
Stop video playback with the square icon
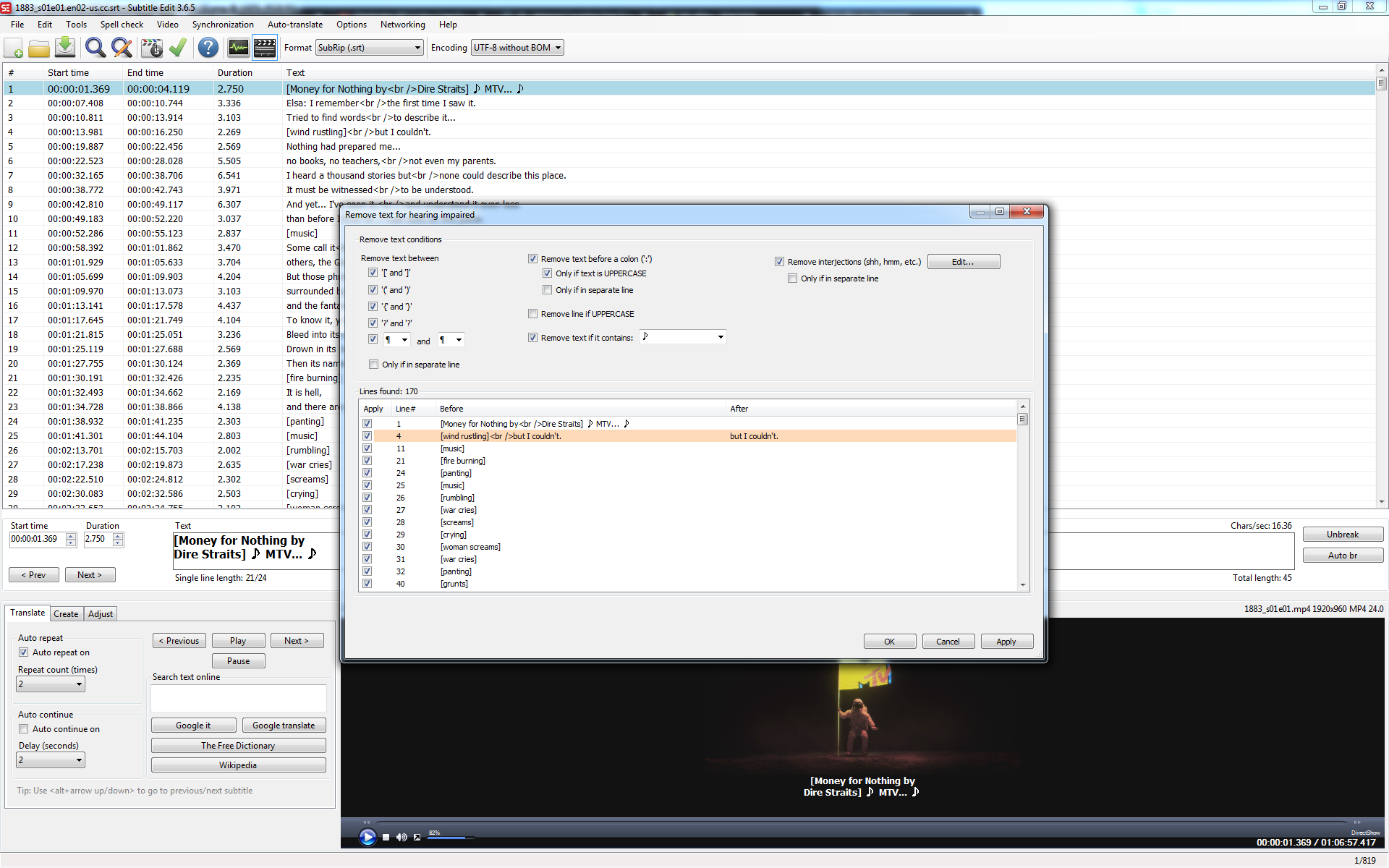(x=386, y=838)
